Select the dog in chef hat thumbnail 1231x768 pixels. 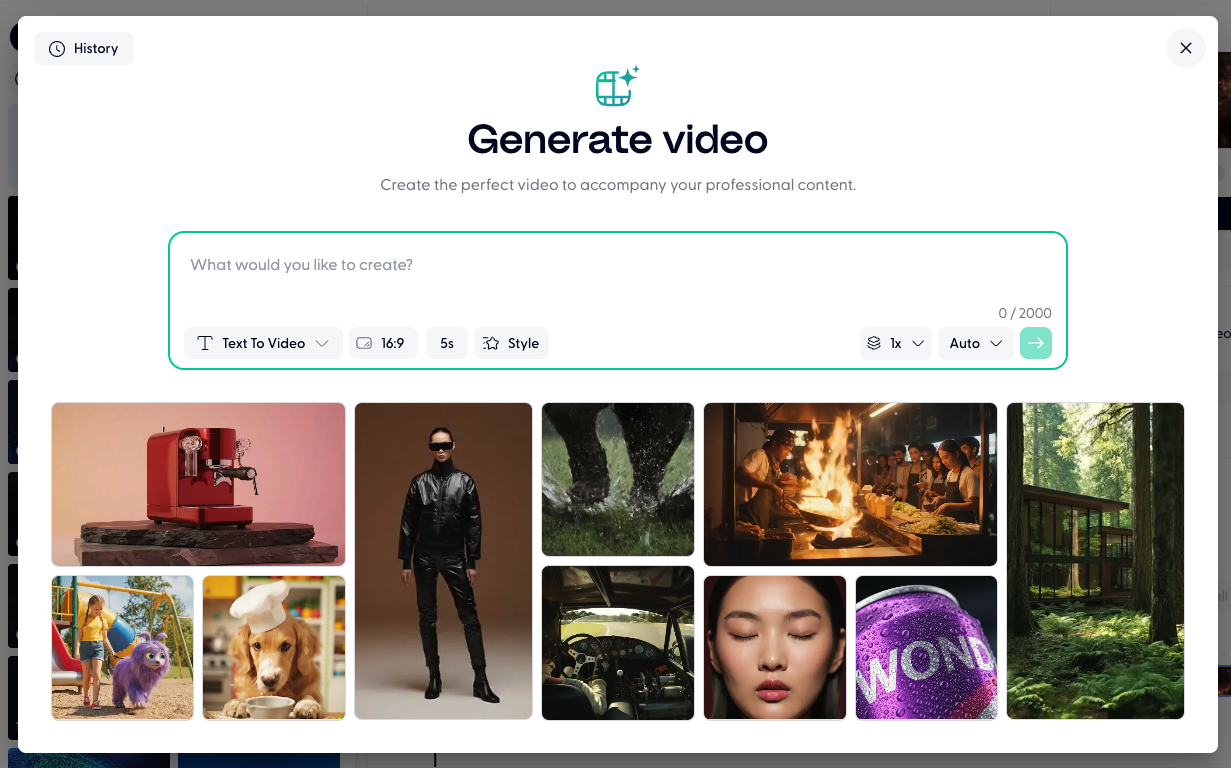pos(274,647)
